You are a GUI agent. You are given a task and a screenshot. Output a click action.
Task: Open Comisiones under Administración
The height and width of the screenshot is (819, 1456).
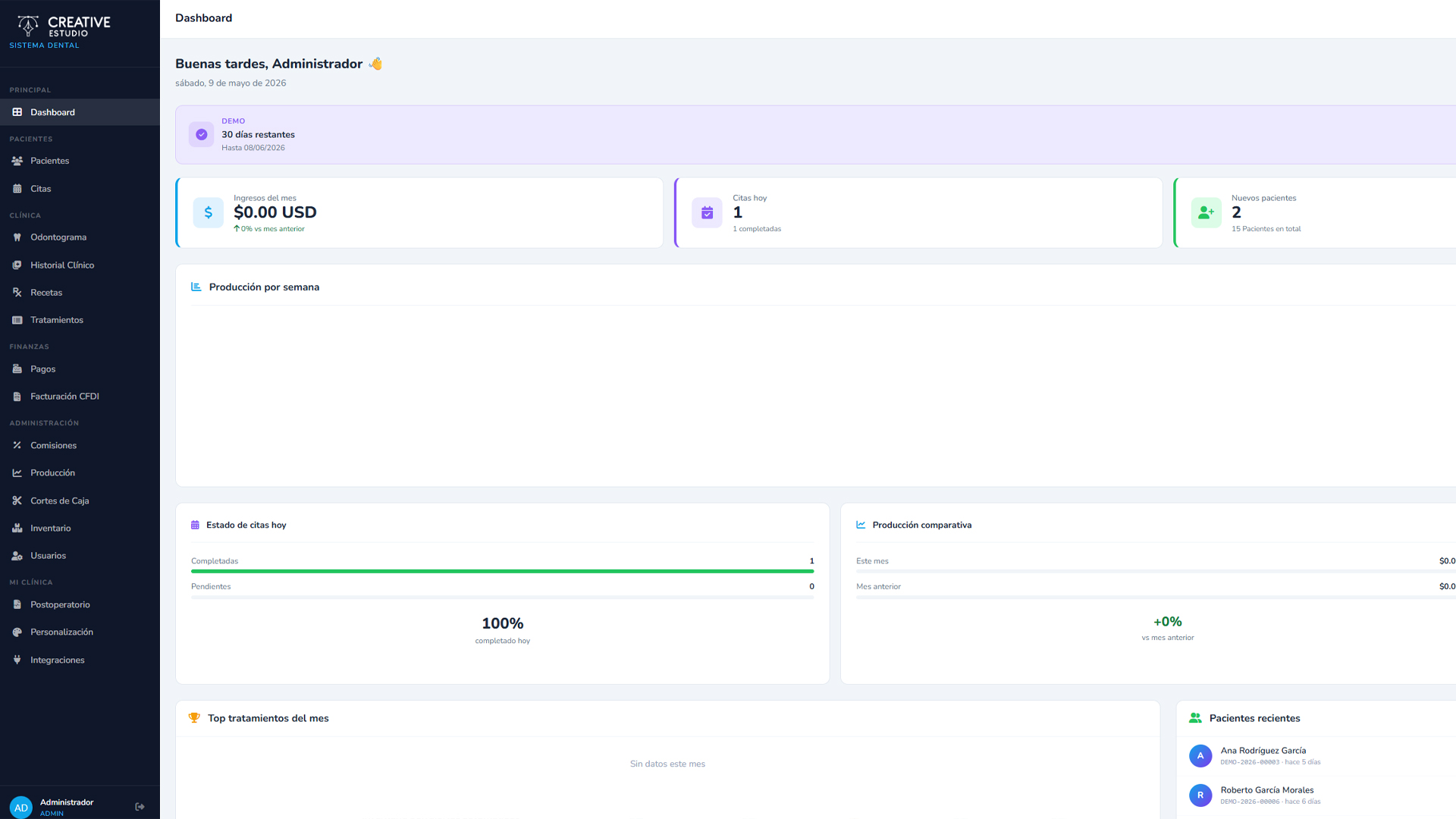point(80,446)
